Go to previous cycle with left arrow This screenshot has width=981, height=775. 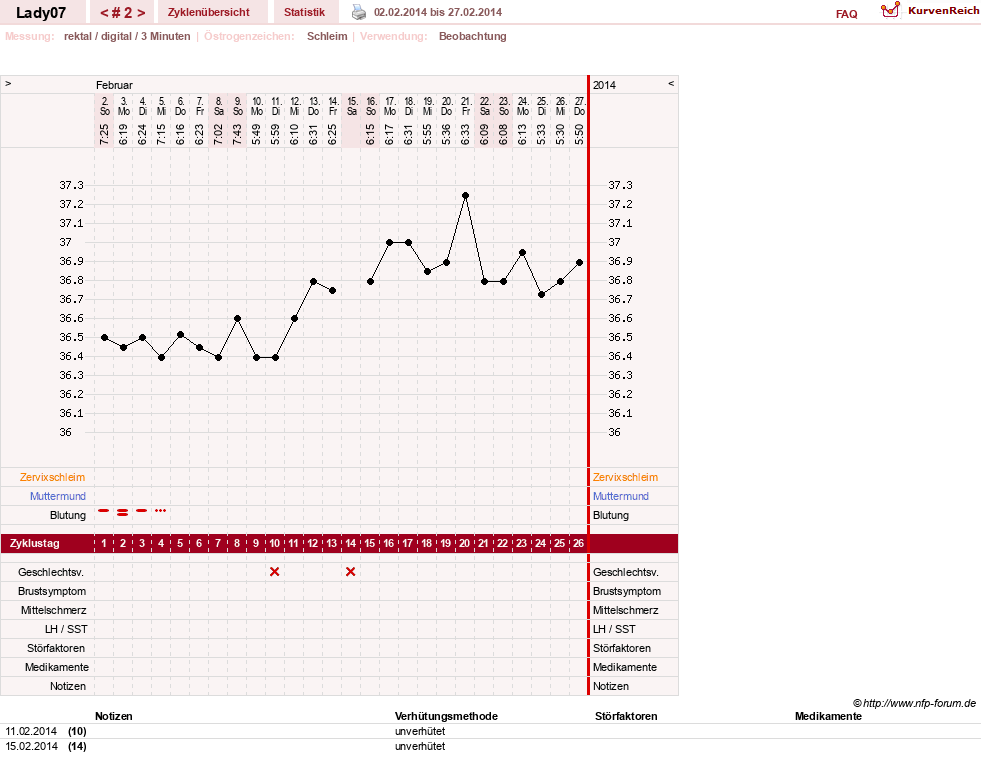pyautogui.click(x=104, y=13)
